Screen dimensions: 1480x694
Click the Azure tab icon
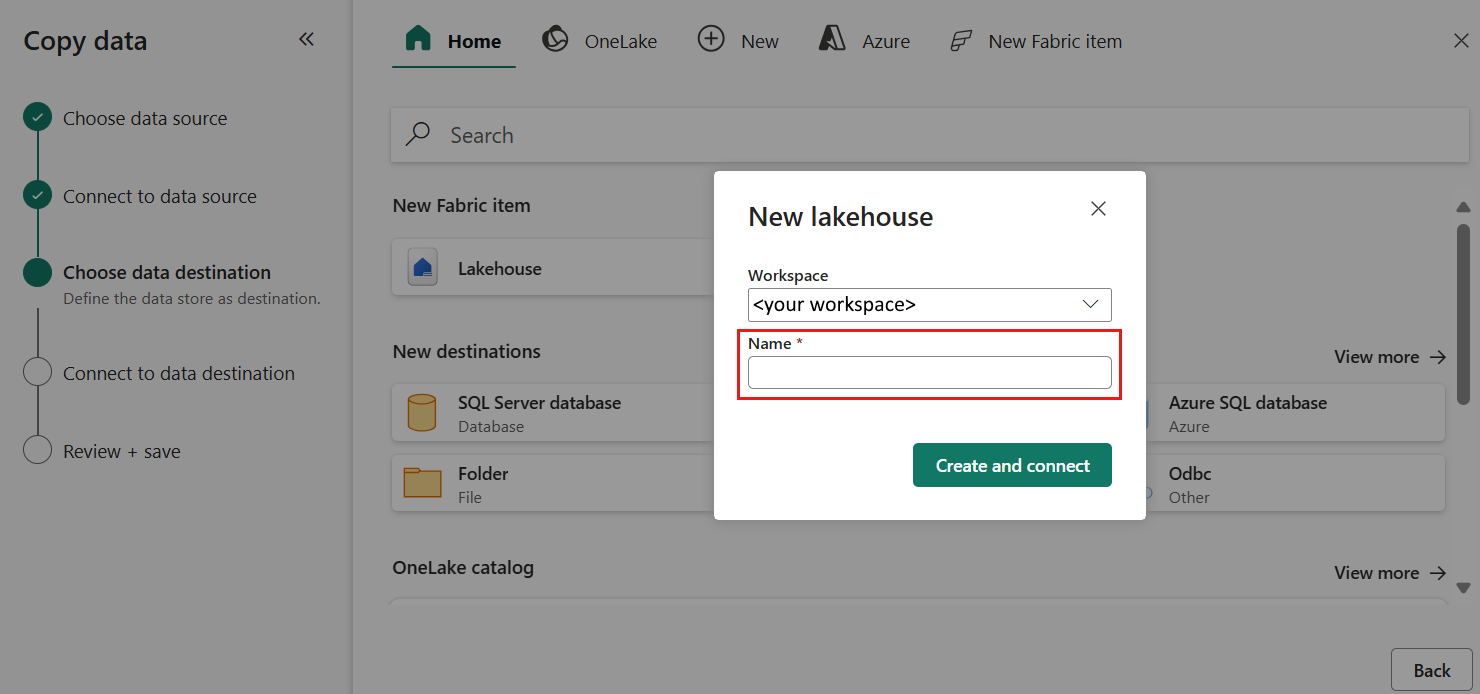click(831, 39)
